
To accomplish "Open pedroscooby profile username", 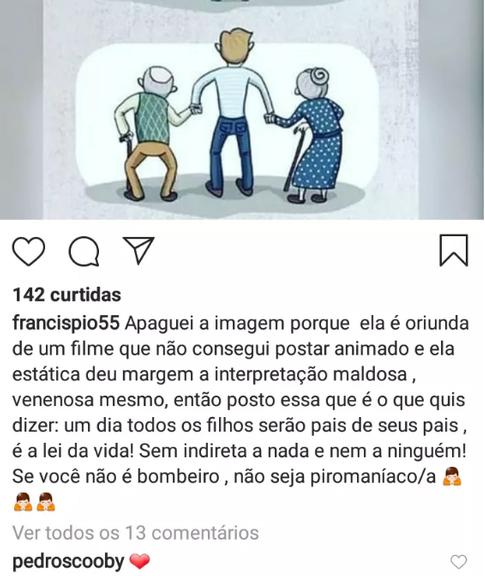I will click(x=68, y=562).
